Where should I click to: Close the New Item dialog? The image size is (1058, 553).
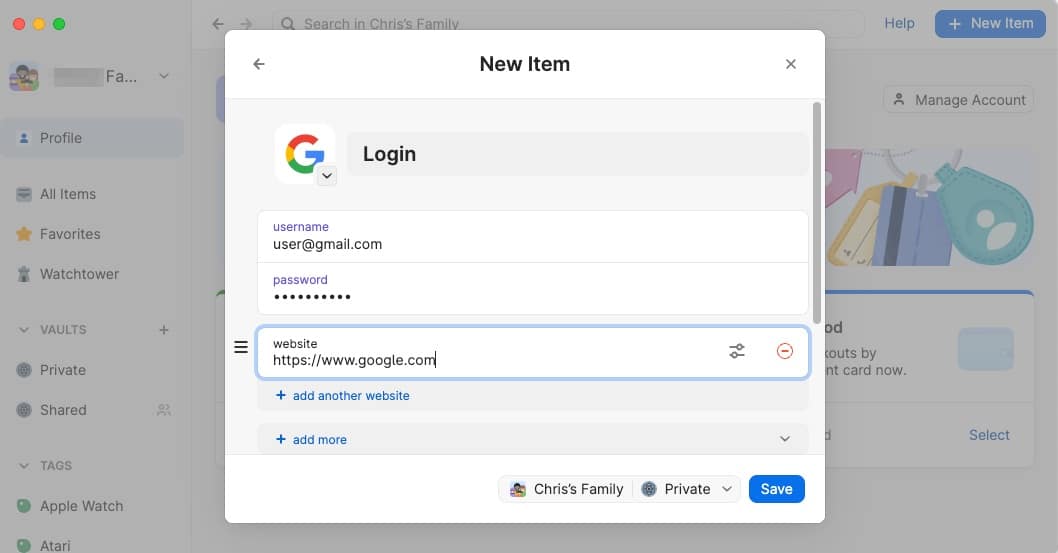(x=791, y=64)
